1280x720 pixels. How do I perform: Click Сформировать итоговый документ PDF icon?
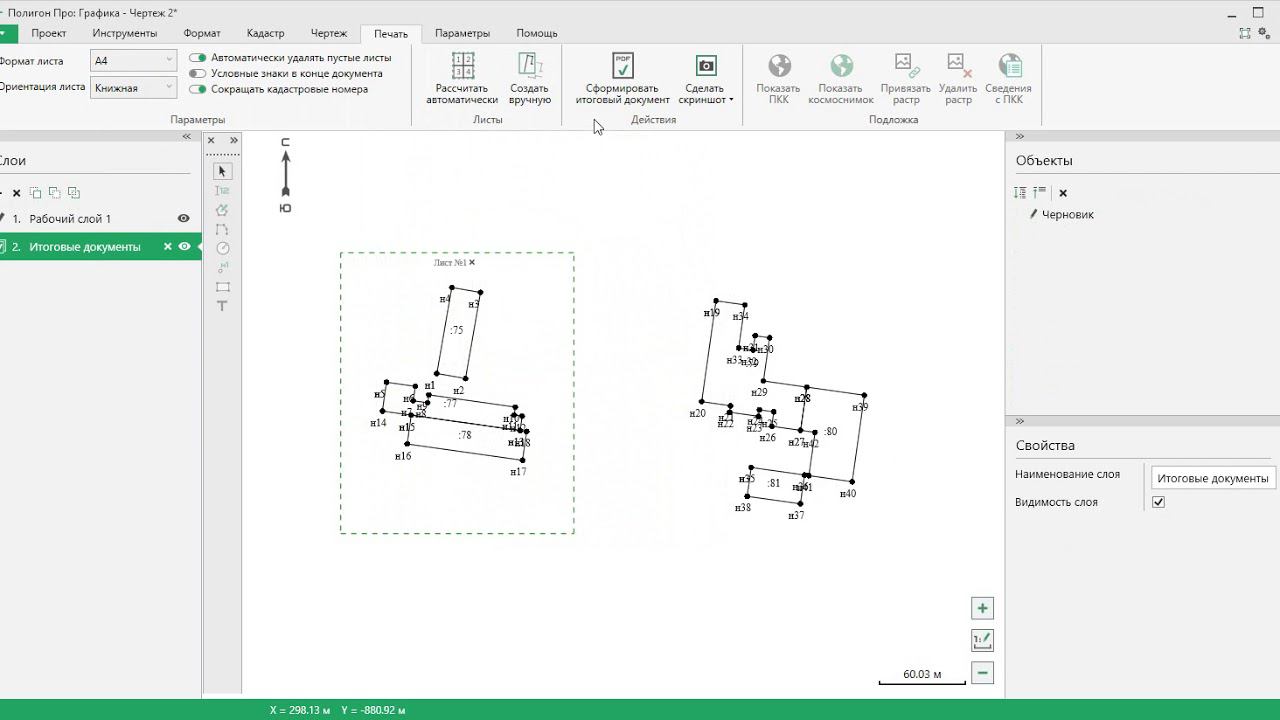point(623,66)
